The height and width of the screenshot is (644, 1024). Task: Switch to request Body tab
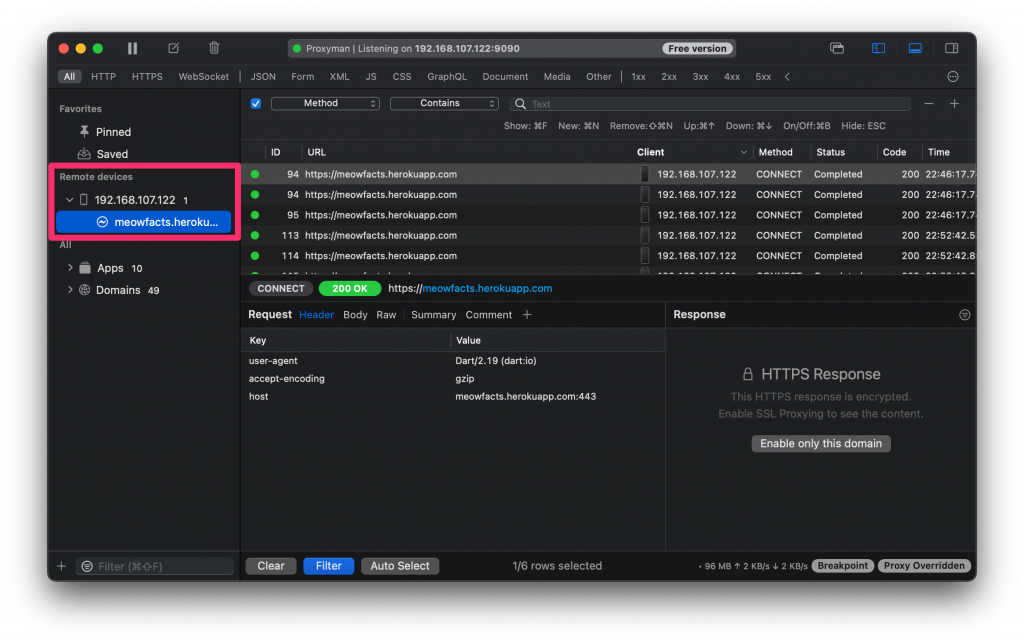coord(355,315)
